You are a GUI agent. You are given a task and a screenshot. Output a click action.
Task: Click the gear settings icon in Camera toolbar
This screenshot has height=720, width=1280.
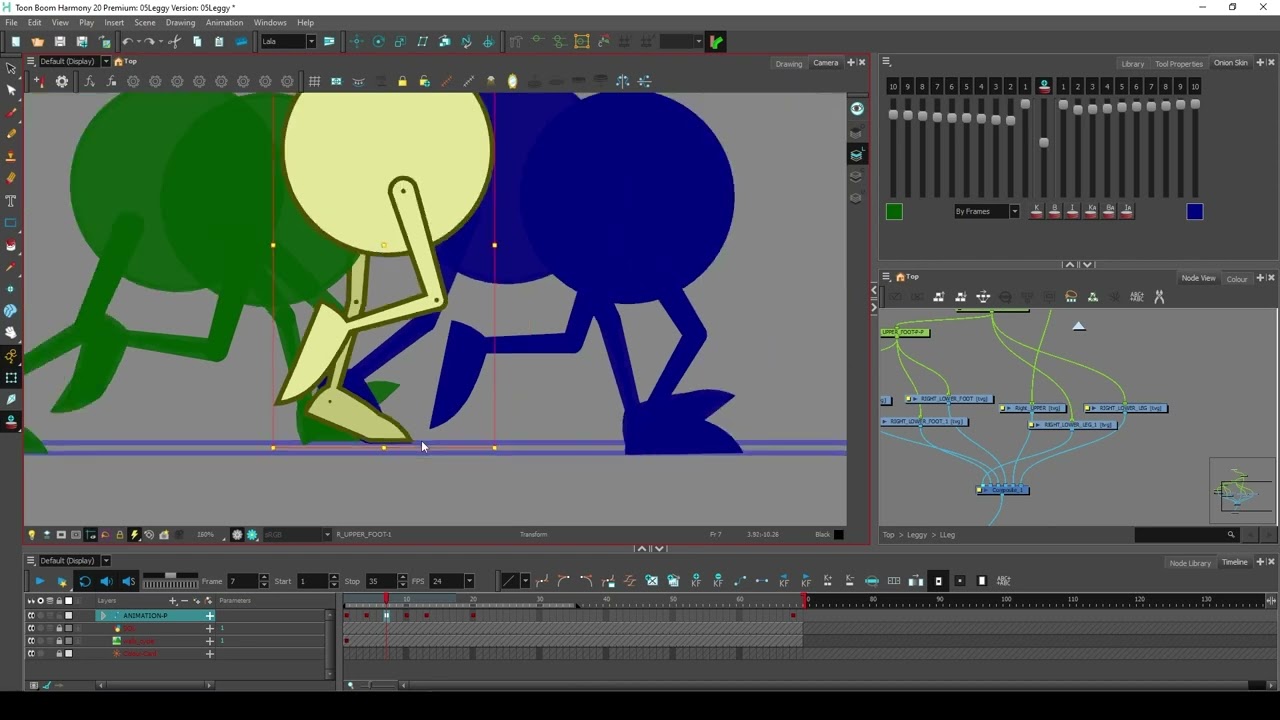click(62, 81)
